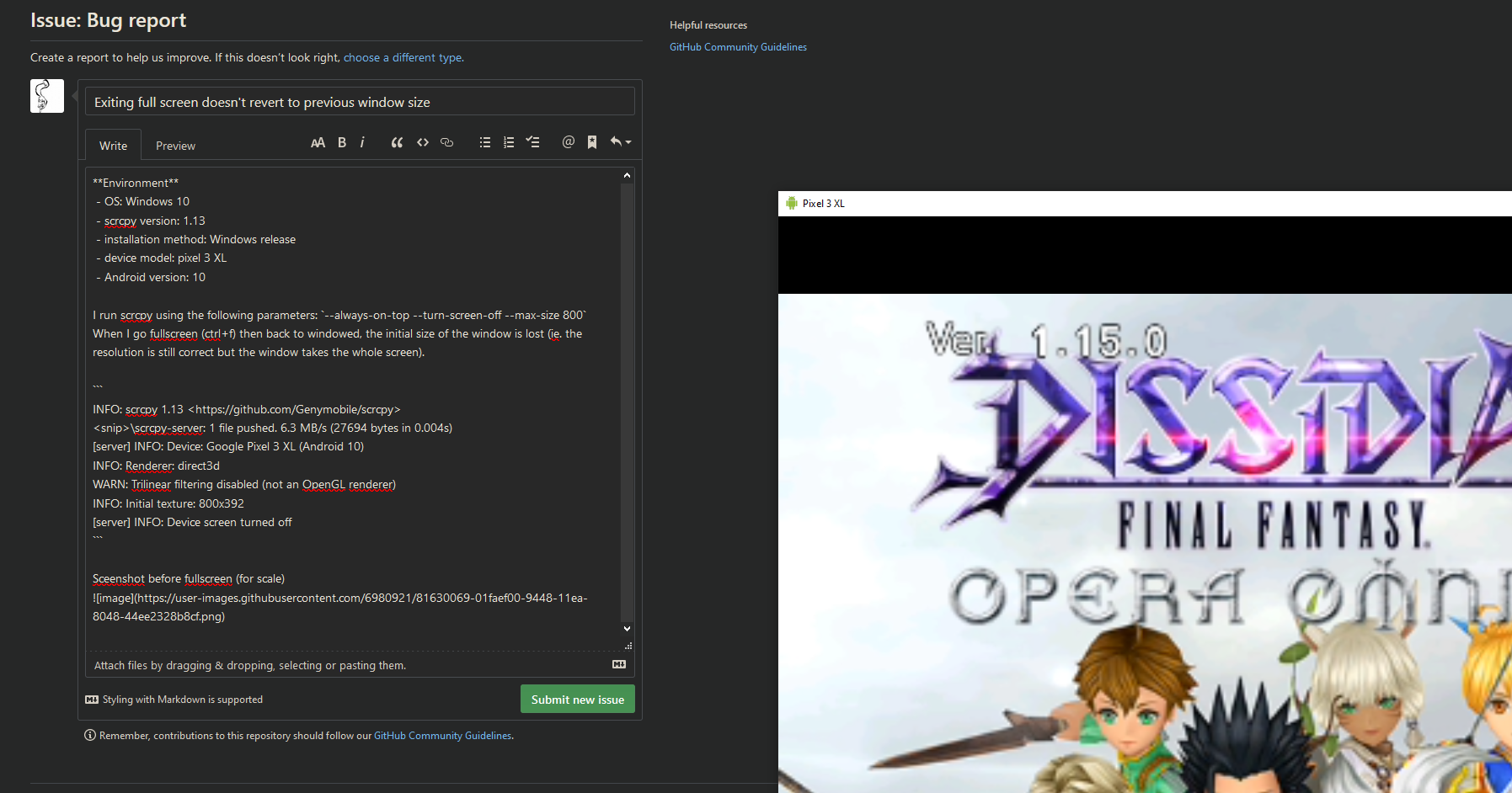
Task: Open the GitHub Community Guidelines link
Action: tap(738, 46)
